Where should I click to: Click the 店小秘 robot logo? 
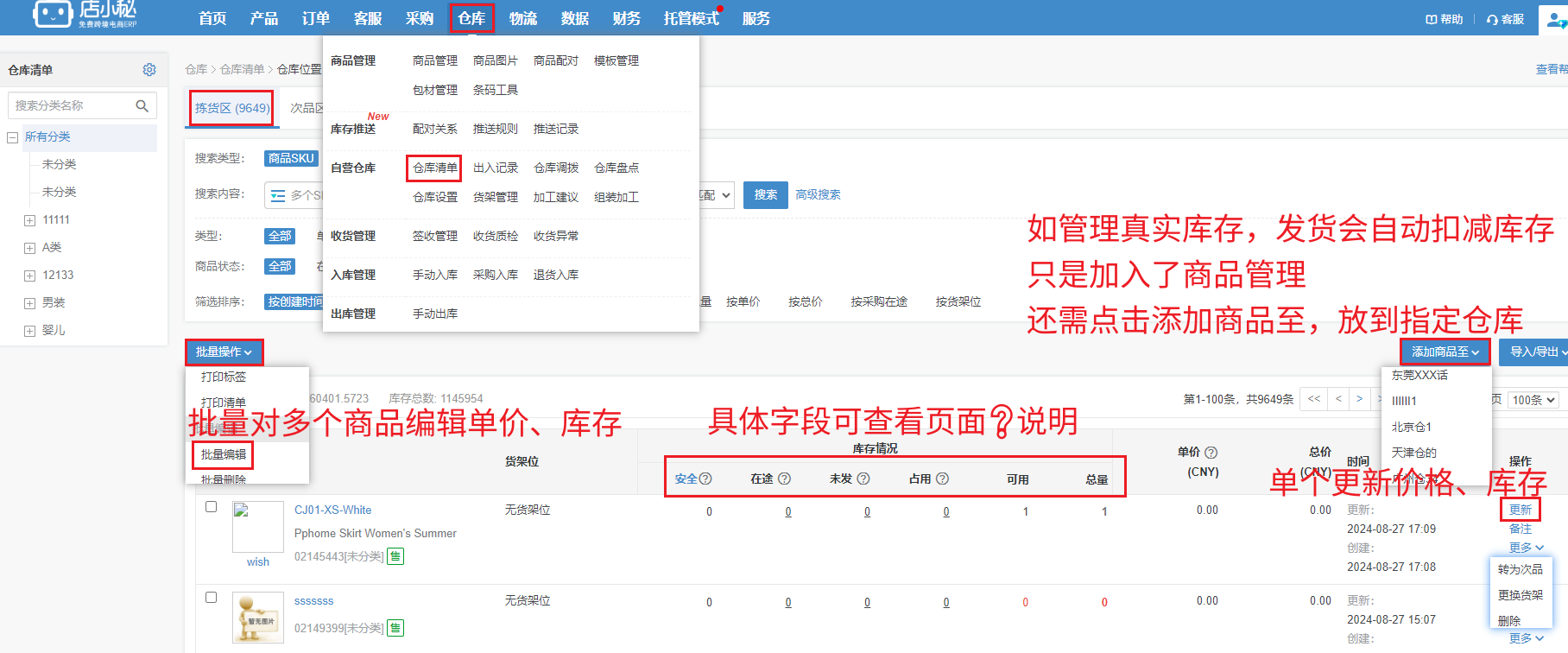[x=52, y=14]
